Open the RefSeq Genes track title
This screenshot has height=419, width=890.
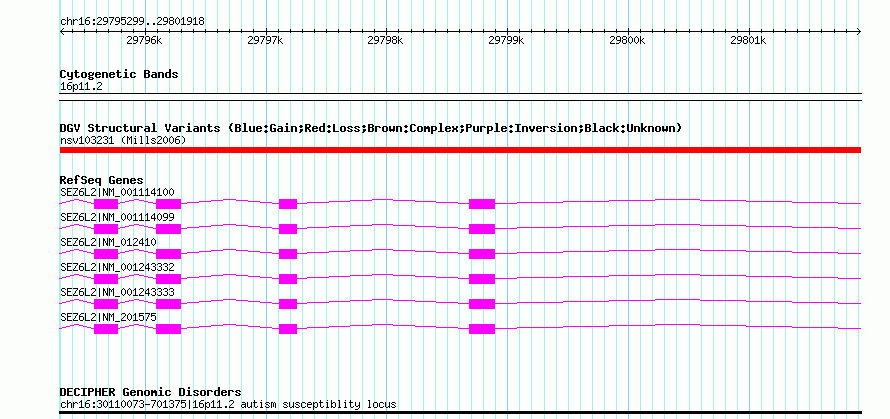(x=102, y=181)
